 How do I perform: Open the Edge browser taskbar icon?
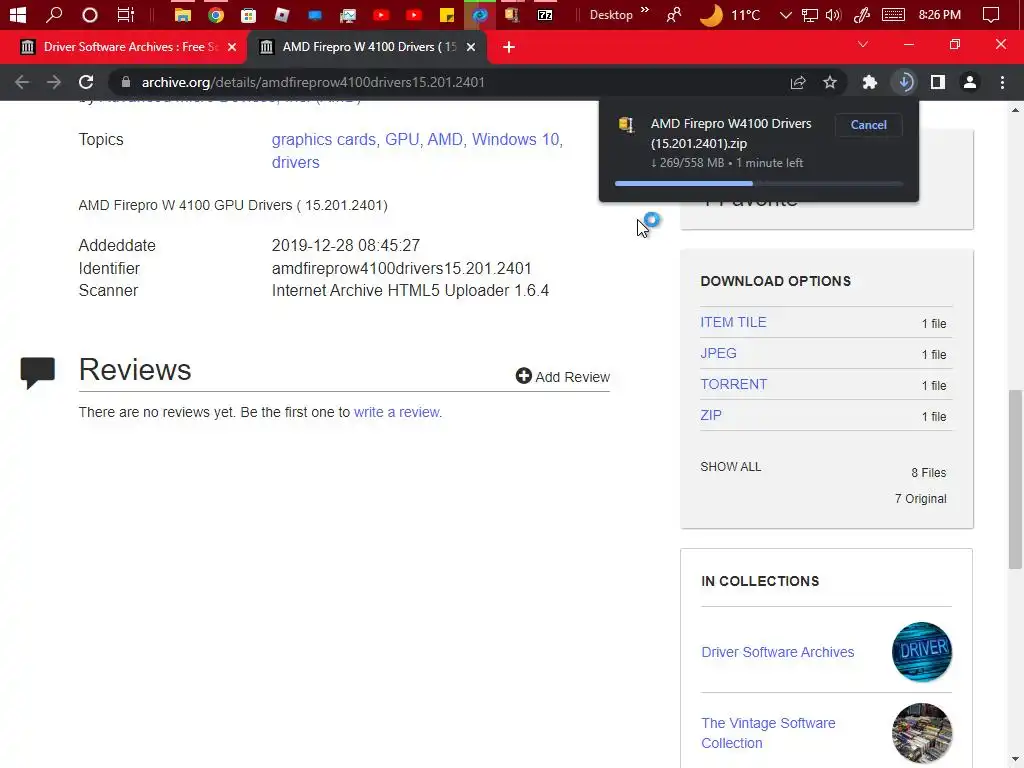pyautogui.click(x=480, y=14)
